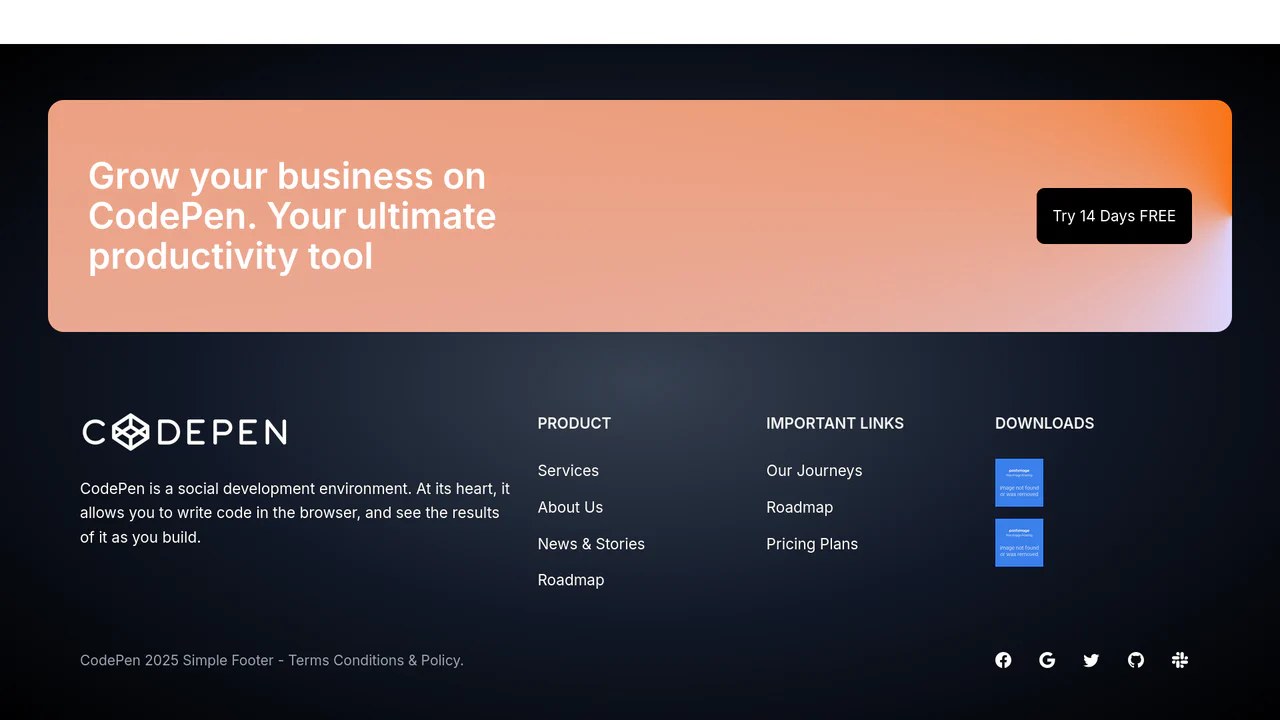The height and width of the screenshot is (720, 1280).
Task: Go to About Us page
Action: click(x=570, y=507)
